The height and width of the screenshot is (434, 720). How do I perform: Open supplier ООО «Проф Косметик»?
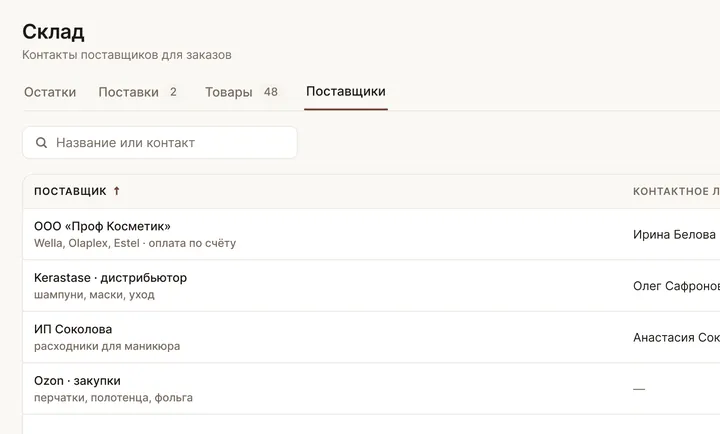point(102,226)
